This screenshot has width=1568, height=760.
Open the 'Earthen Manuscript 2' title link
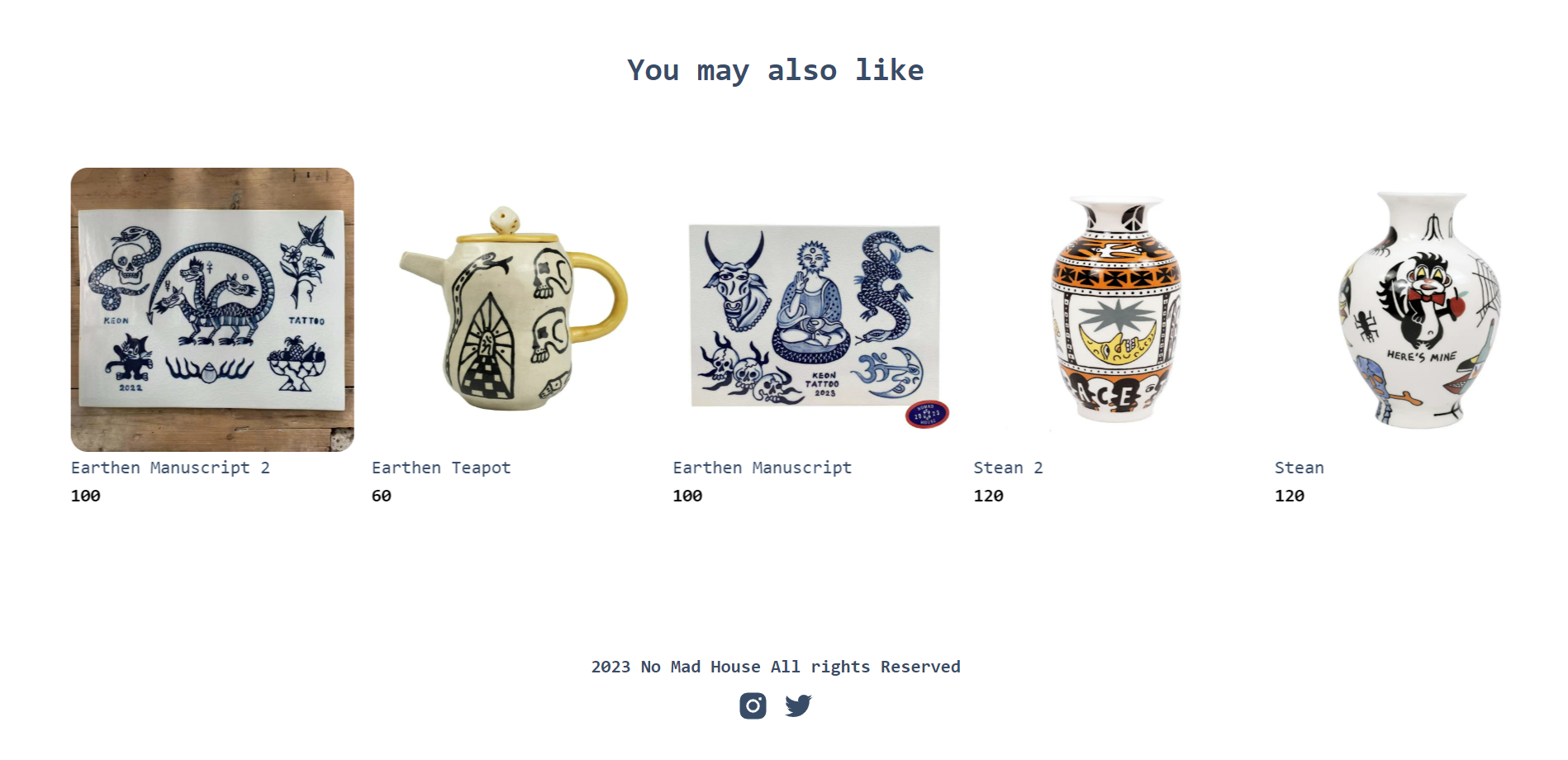click(170, 468)
